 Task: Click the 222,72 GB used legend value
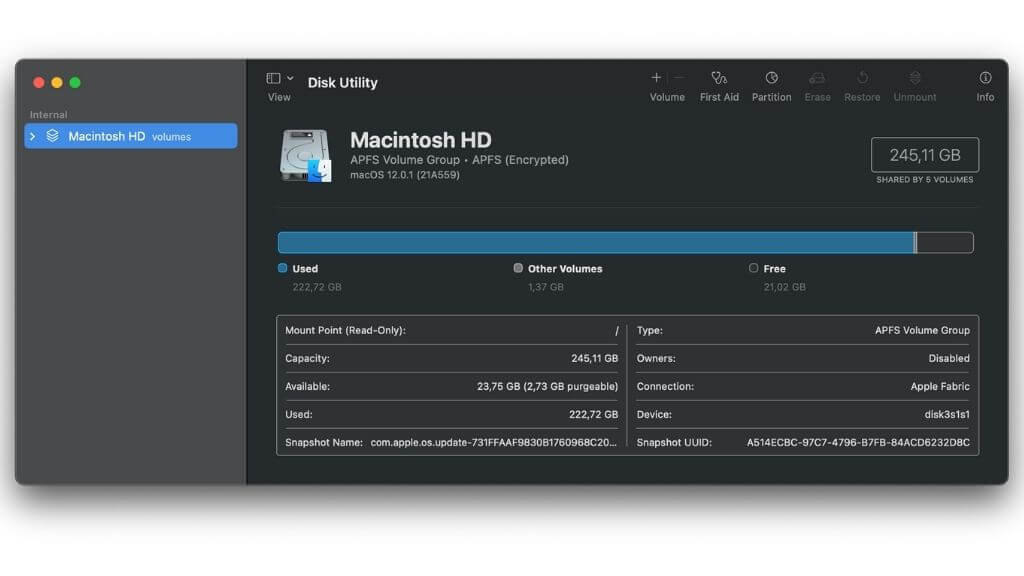click(317, 287)
